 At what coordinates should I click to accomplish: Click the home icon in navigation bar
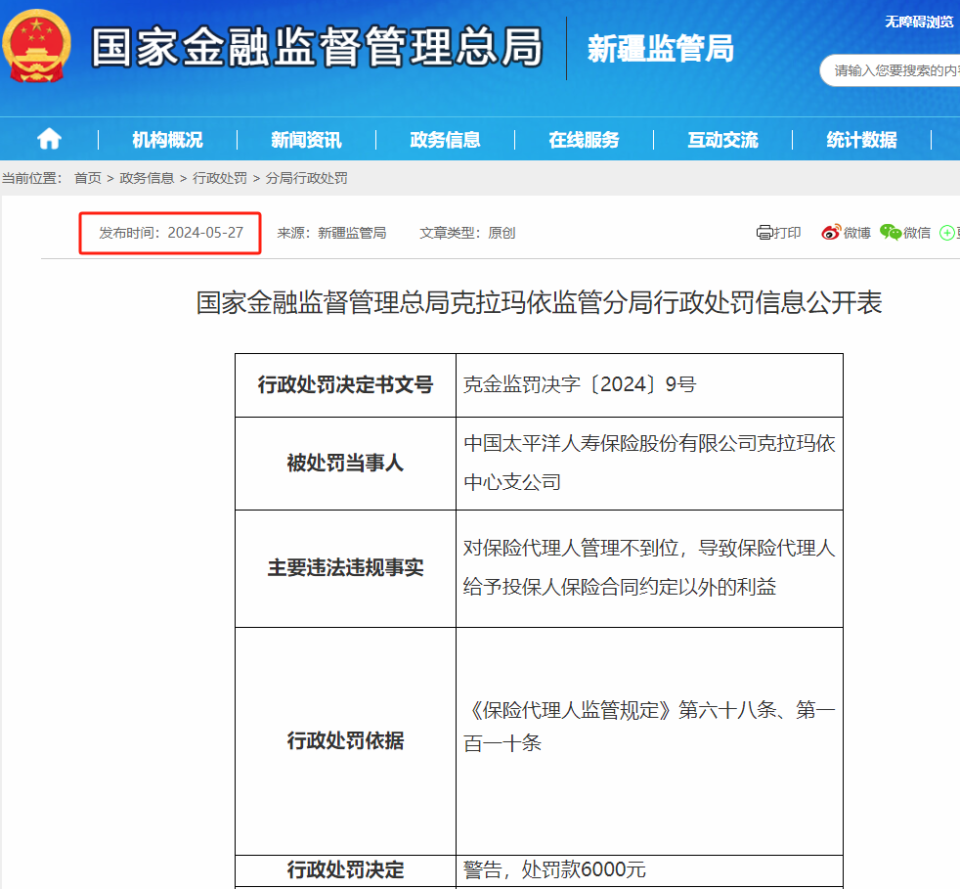click(49, 139)
